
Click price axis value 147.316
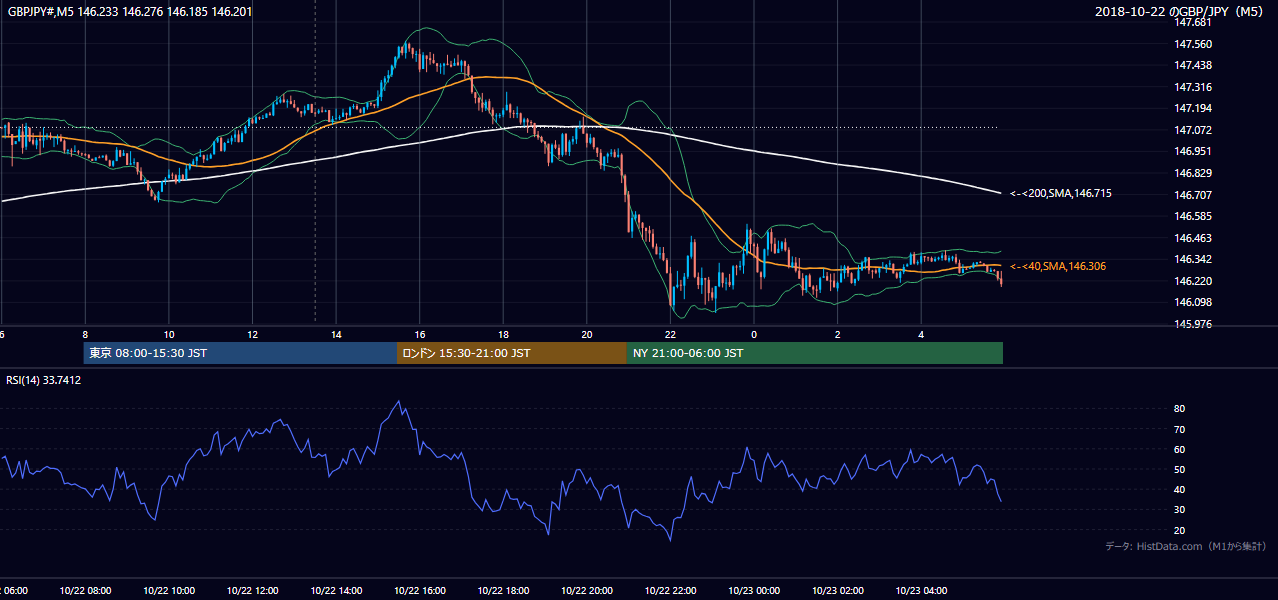[x=1193, y=87]
